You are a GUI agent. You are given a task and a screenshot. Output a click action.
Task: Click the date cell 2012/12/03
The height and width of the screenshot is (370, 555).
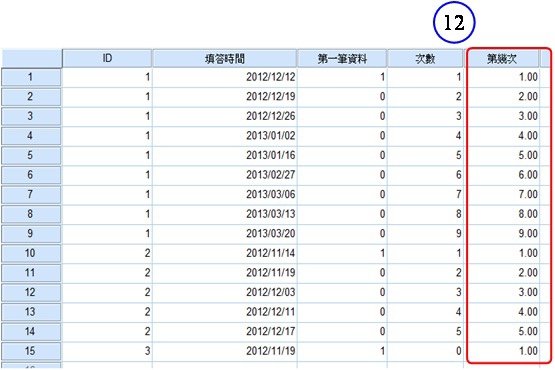click(x=224, y=292)
